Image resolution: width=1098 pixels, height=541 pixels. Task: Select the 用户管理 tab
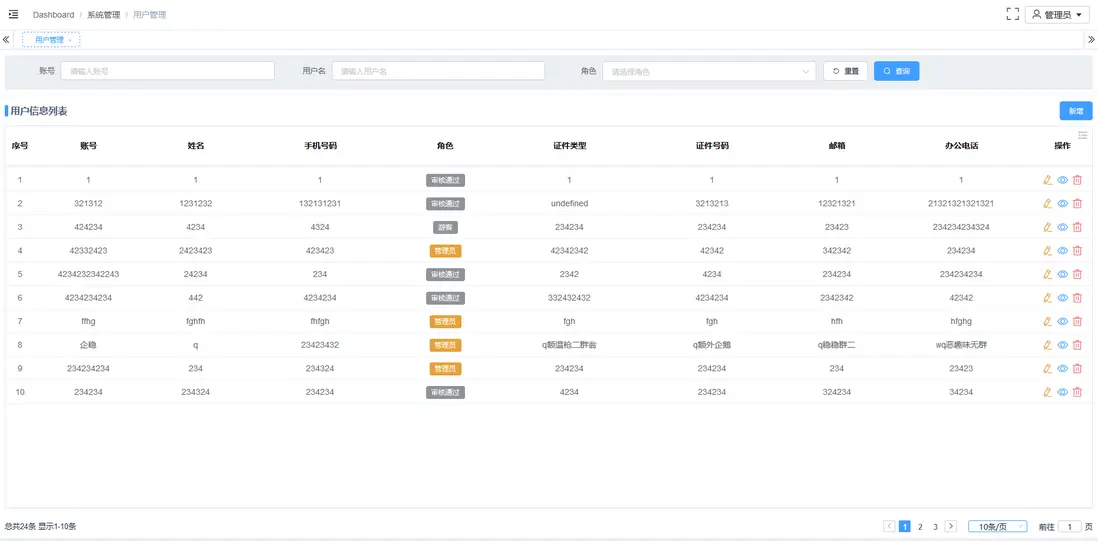[x=51, y=40]
